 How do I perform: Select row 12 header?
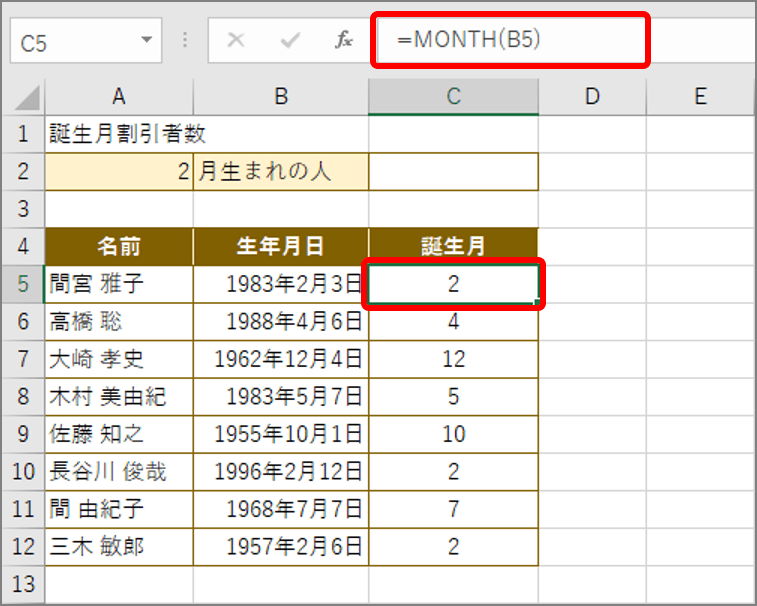coord(23,547)
